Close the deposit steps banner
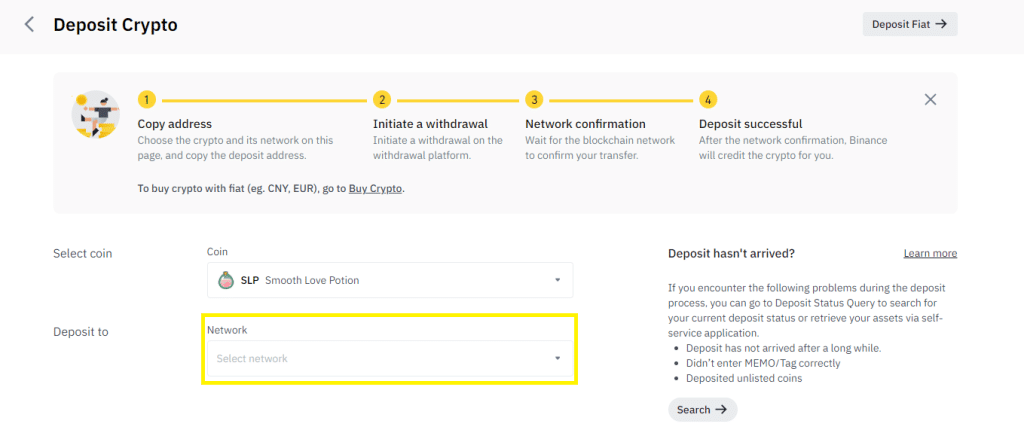The image size is (1024, 445). (930, 99)
